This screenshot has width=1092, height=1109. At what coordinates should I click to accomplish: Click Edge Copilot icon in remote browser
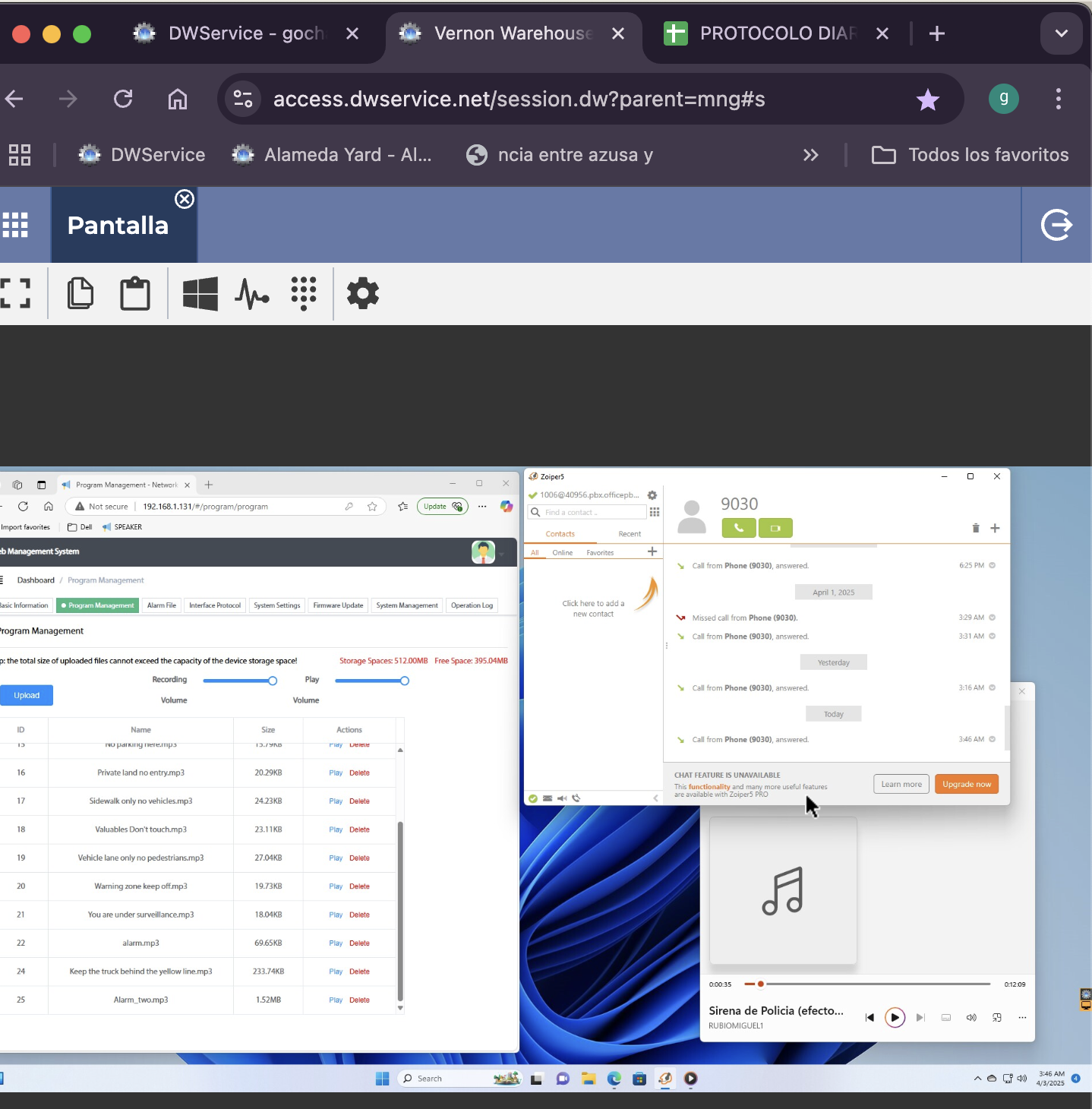(507, 507)
